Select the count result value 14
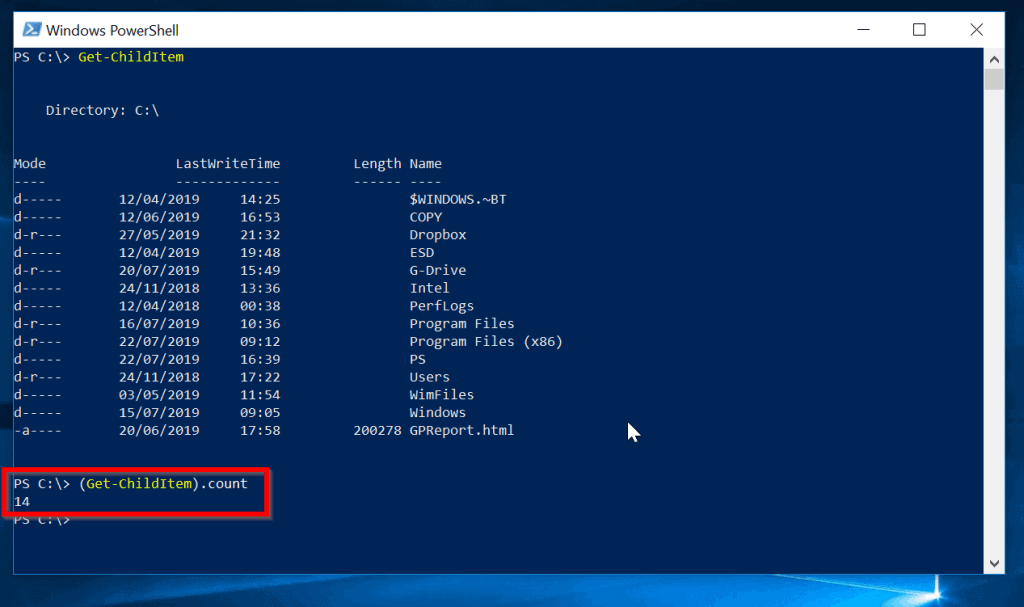This screenshot has height=607, width=1024. point(20,501)
